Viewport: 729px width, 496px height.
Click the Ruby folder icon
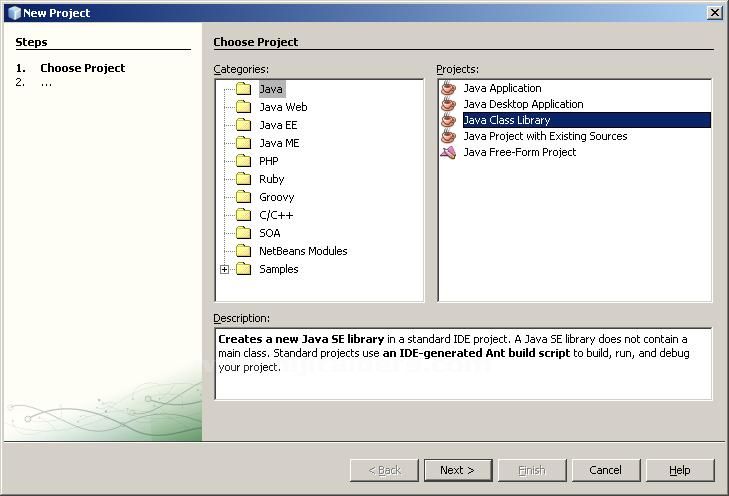point(243,179)
